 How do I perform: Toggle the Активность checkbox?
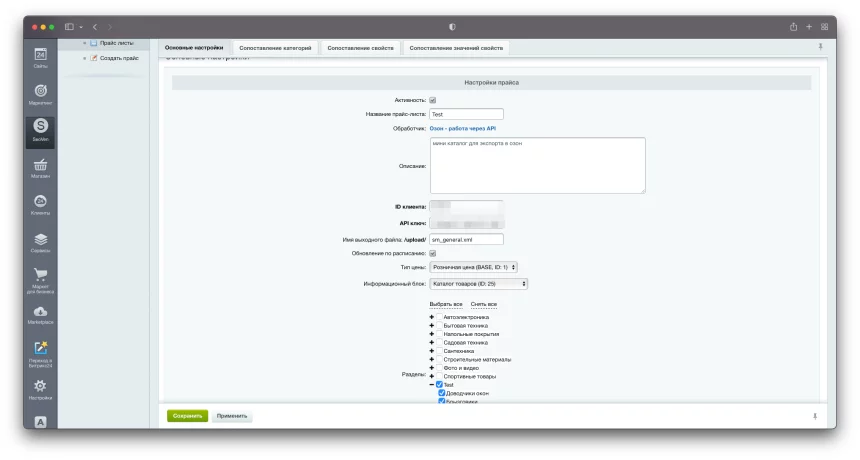(433, 100)
